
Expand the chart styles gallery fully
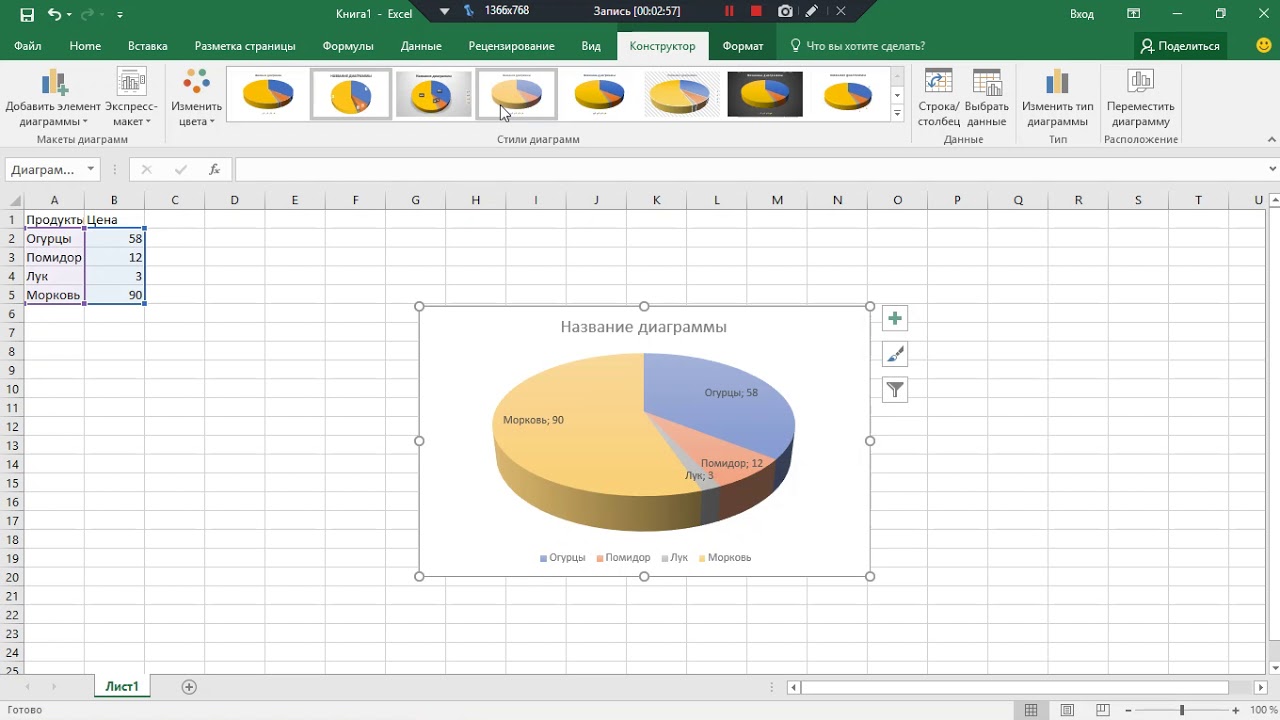pos(897,114)
